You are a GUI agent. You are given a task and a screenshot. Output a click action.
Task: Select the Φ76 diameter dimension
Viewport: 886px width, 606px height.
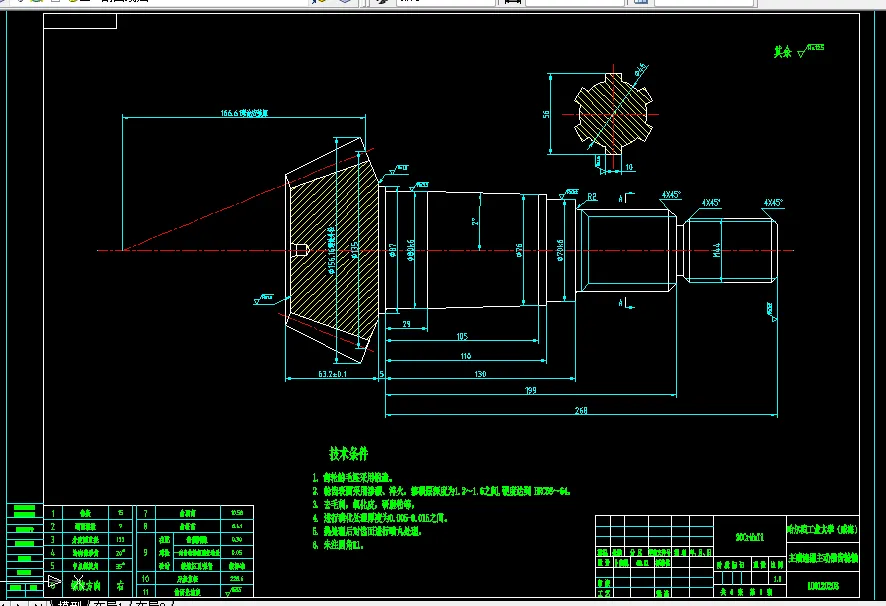[x=519, y=250]
